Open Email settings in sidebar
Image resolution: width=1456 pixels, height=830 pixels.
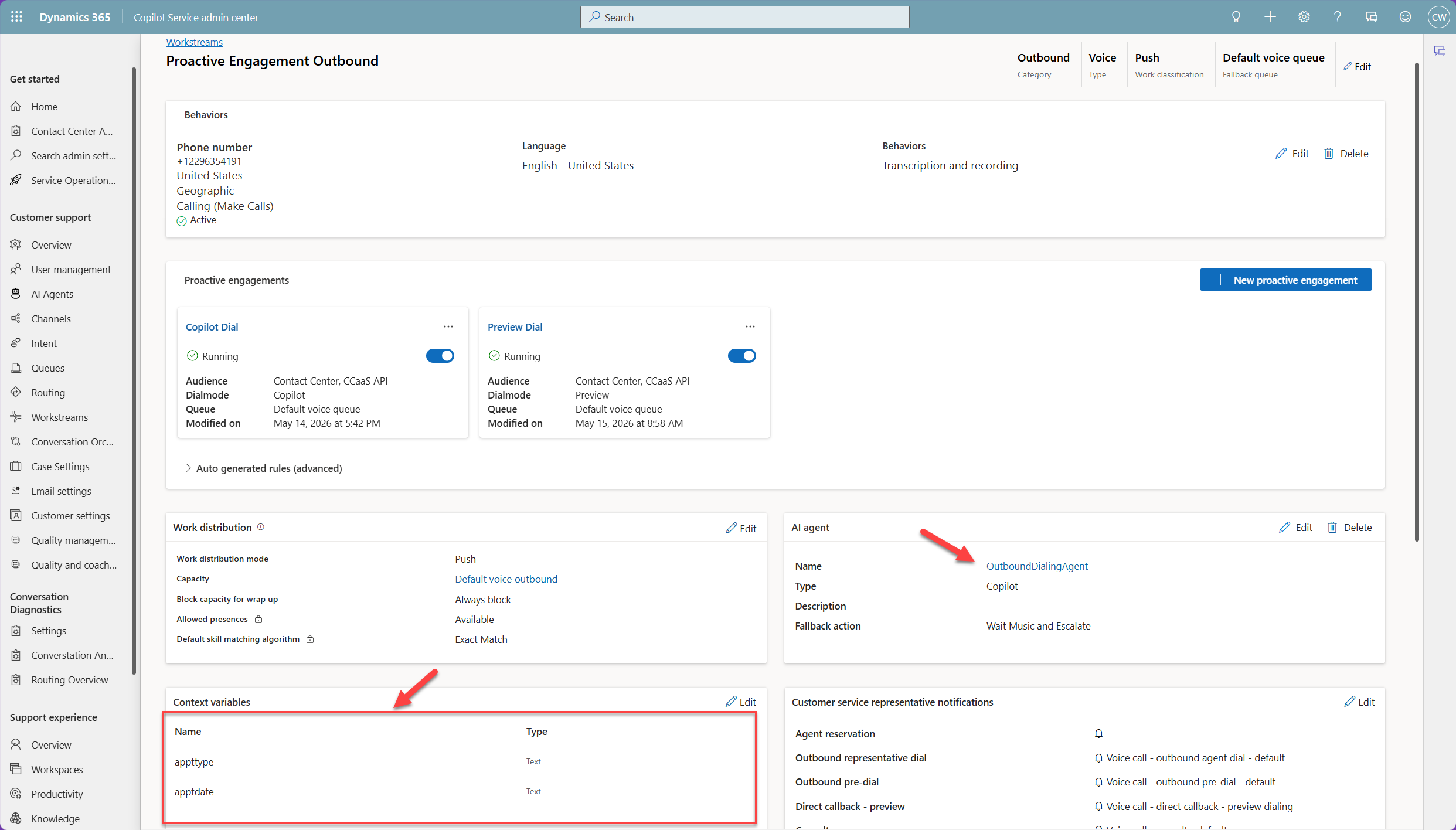point(61,491)
